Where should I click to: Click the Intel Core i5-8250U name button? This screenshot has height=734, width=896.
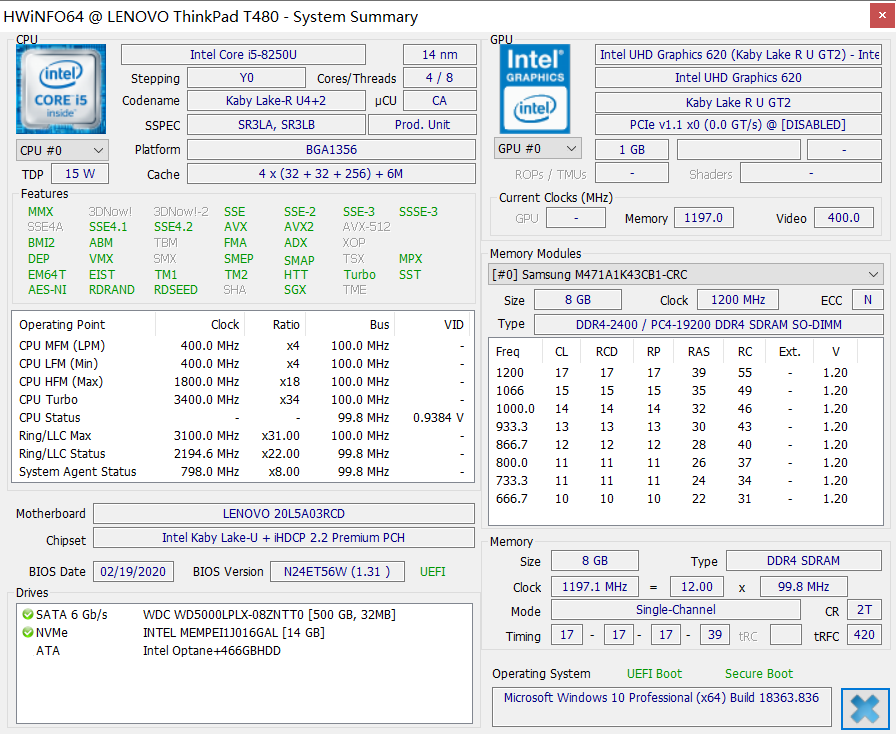(x=242, y=54)
